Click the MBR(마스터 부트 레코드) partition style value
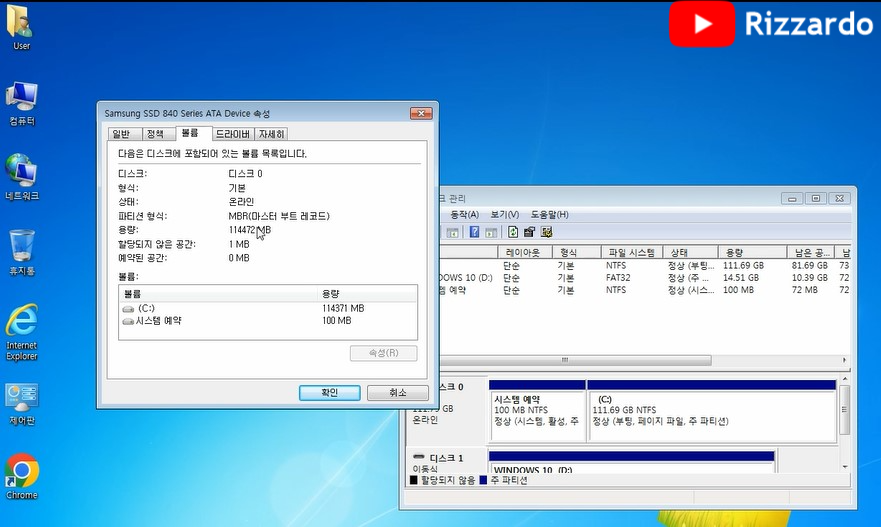Image resolution: width=881 pixels, height=527 pixels. (x=279, y=216)
